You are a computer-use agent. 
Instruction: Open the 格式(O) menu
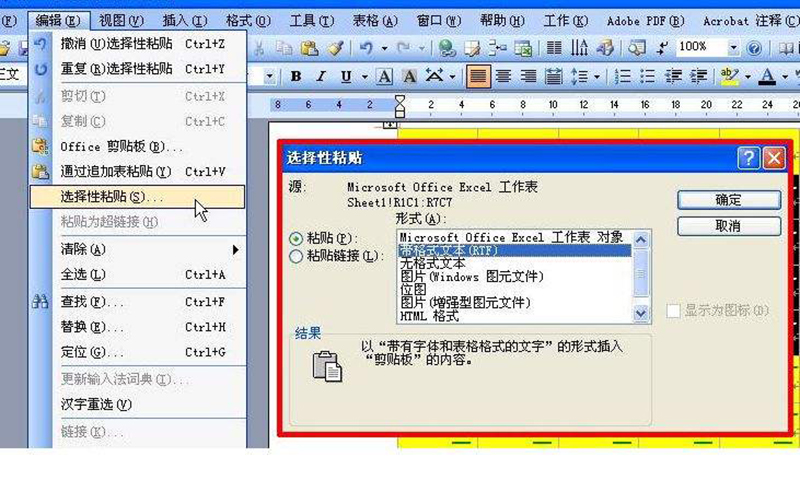pyautogui.click(x=248, y=21)
